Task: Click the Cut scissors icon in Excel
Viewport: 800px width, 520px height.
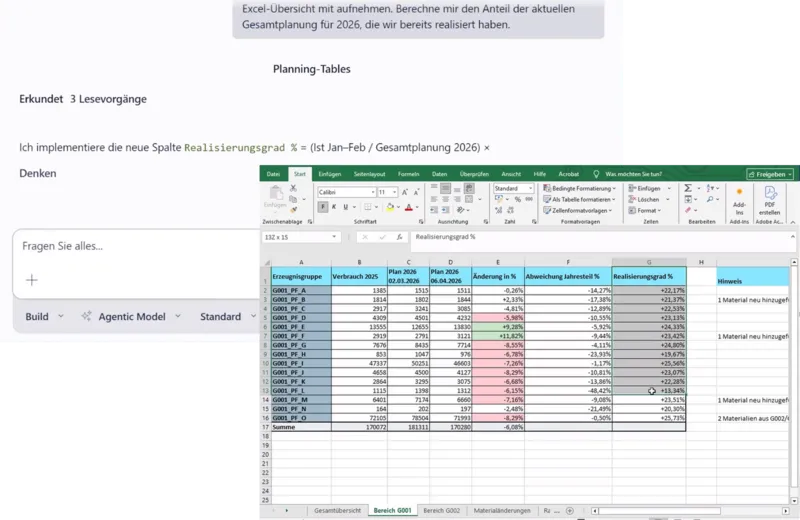Action: tap(293, 188)
